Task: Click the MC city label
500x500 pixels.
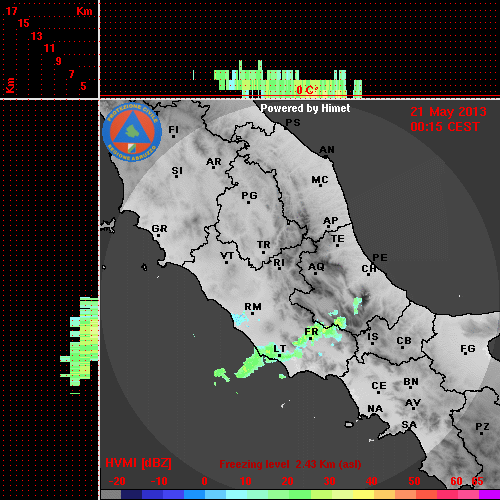Action: (x=320, y=180)
